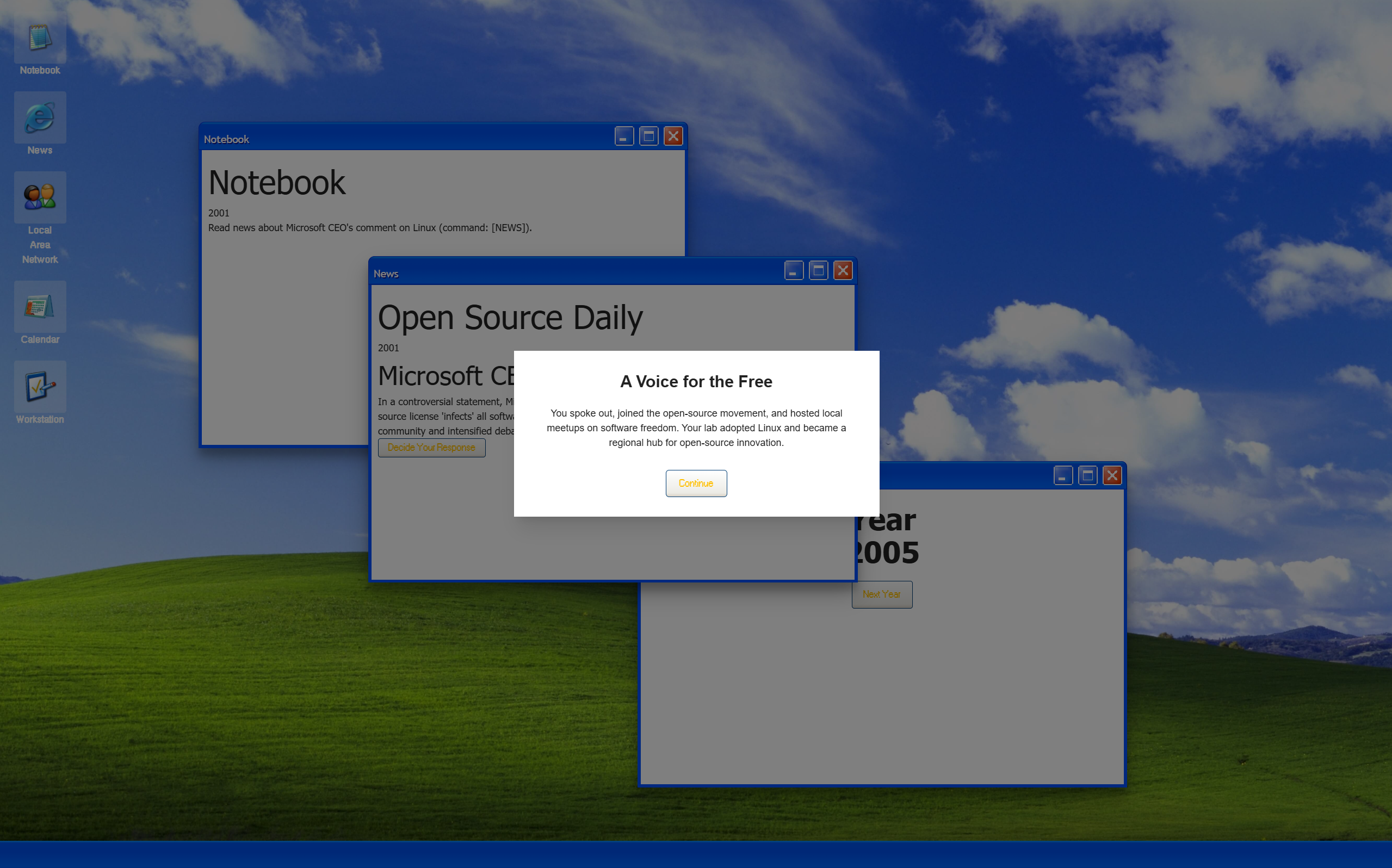Click the 'Read news about Microsoft CEO's comment' note
The width and height of the screenshot is (1392, 868).
370,228
